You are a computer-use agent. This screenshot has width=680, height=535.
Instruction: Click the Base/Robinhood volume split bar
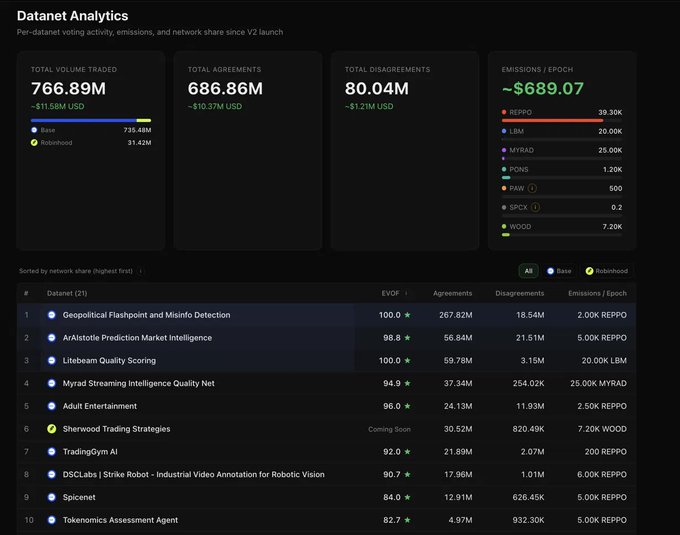coord(91,121)
